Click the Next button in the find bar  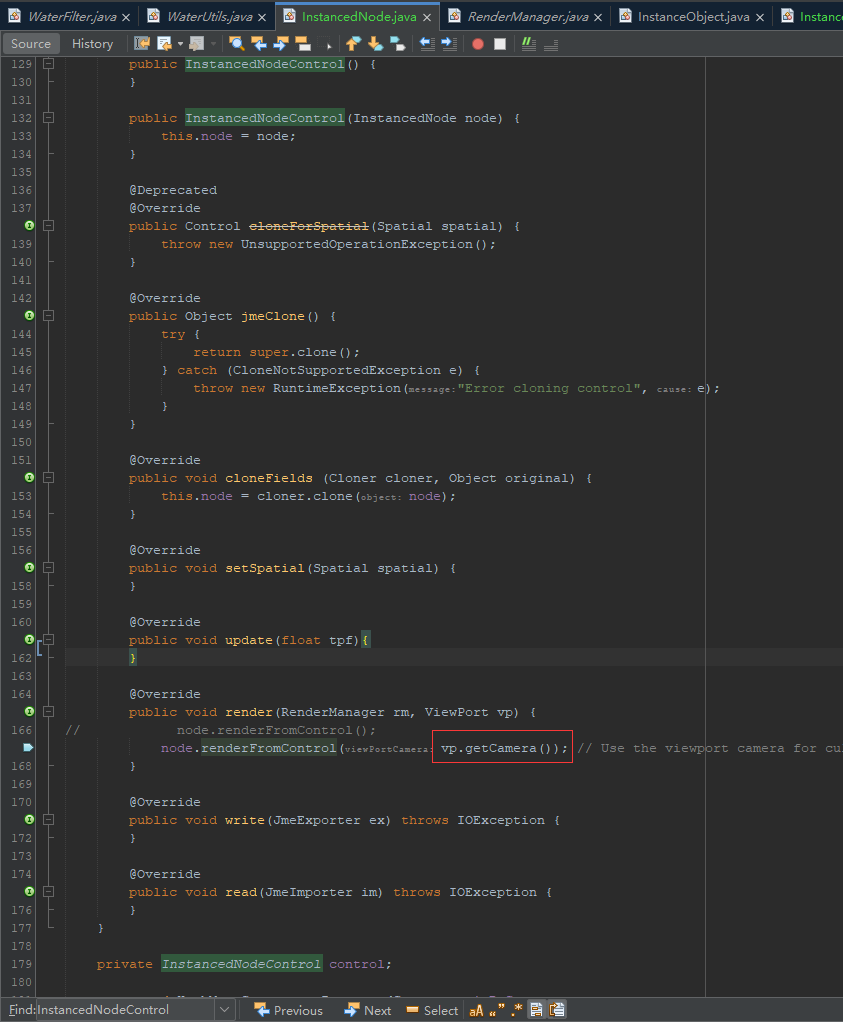pos(368,1009)
